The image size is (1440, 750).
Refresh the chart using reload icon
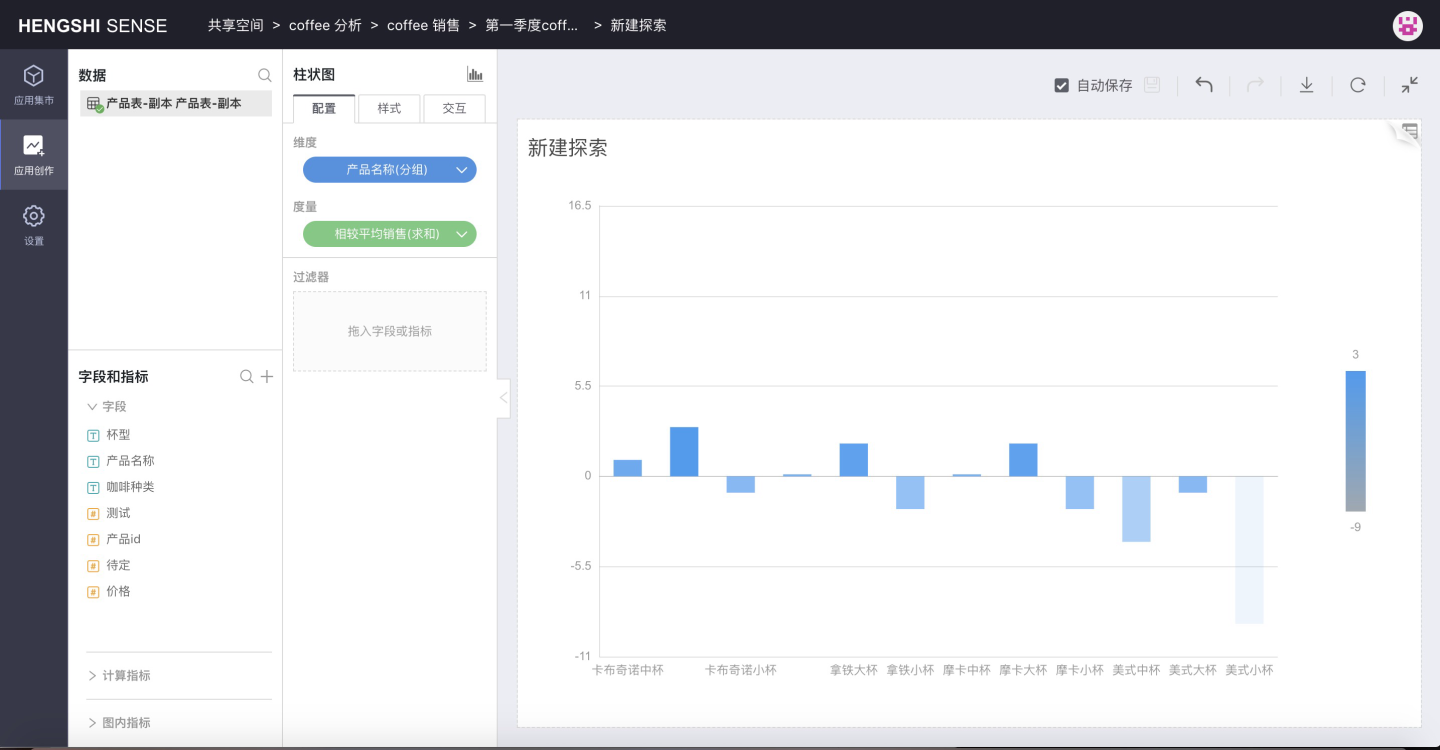[x=1357, y=85]
